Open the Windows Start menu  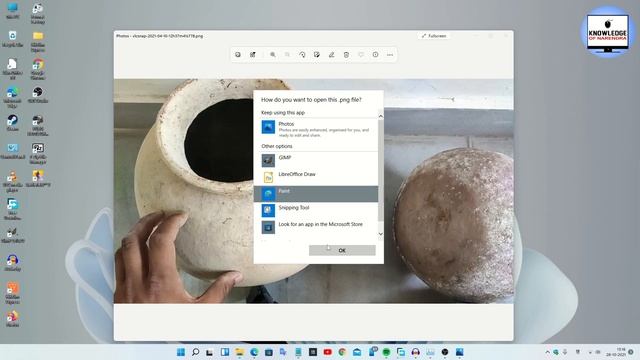coord(181,352)
